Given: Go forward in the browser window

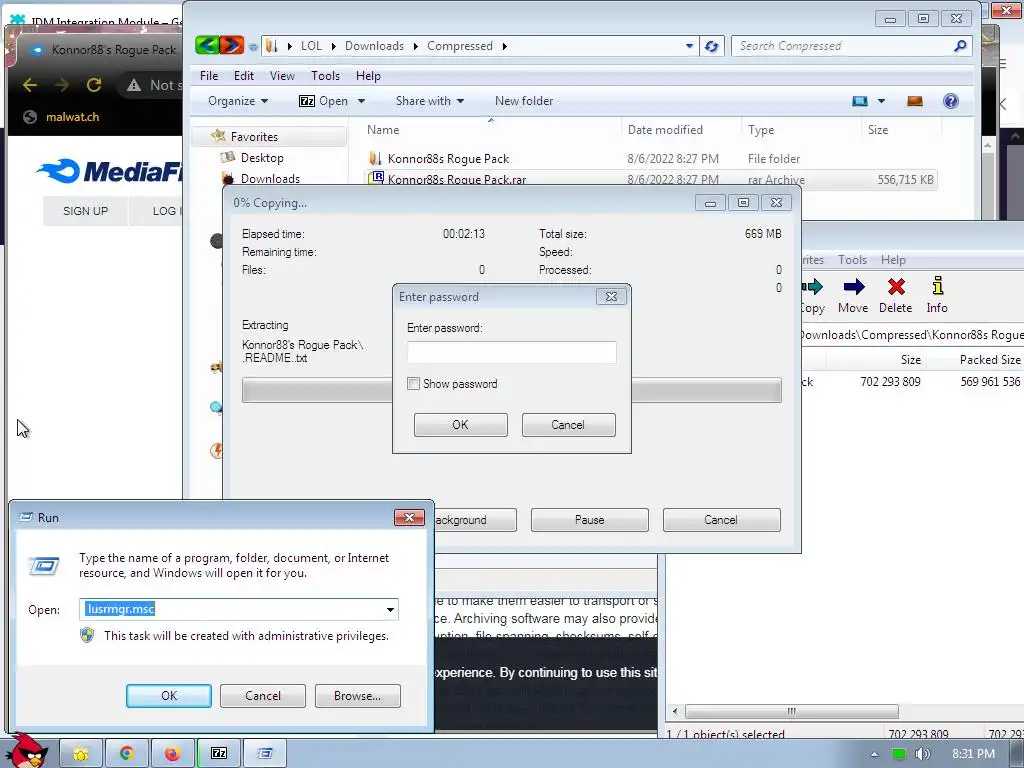Looking at the screenshot, I should [62, 85].
